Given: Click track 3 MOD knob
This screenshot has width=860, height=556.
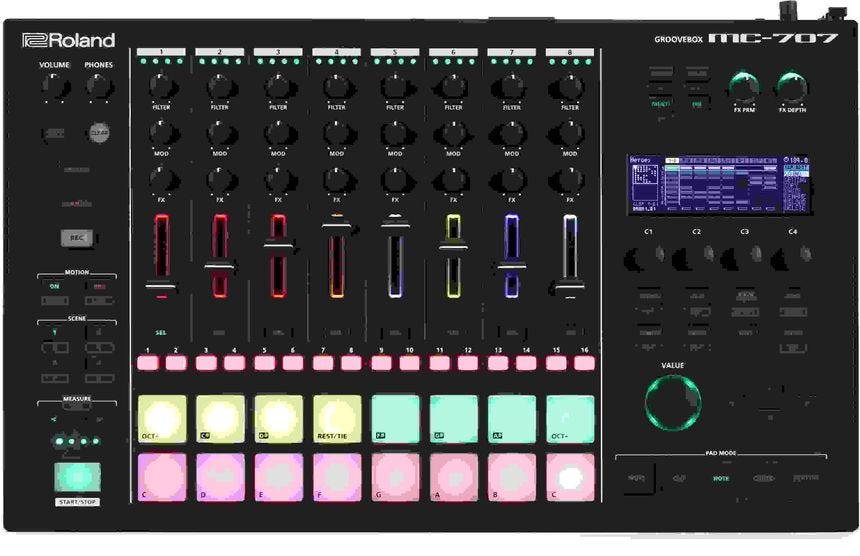Looking at the screenshot, I should (x=279, y=133).
